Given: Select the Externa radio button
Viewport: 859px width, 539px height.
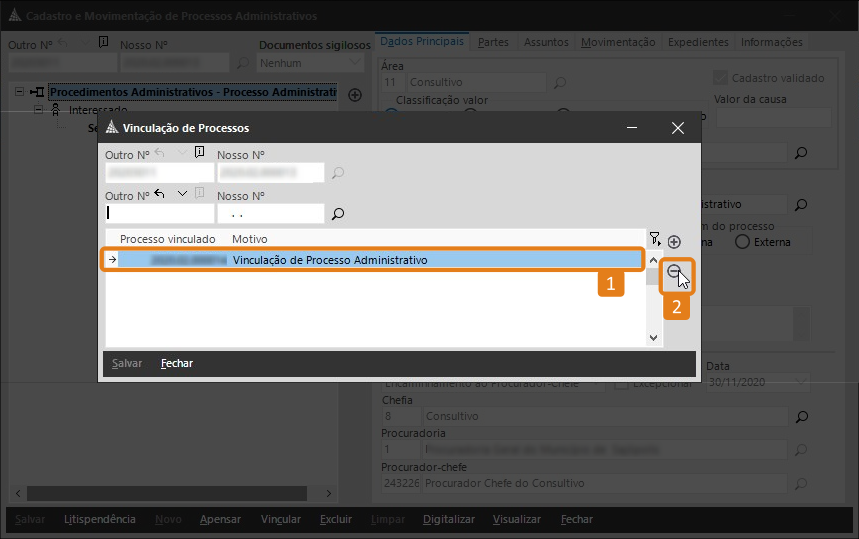Looking at the screenshot, I should (x=742, y=242).
